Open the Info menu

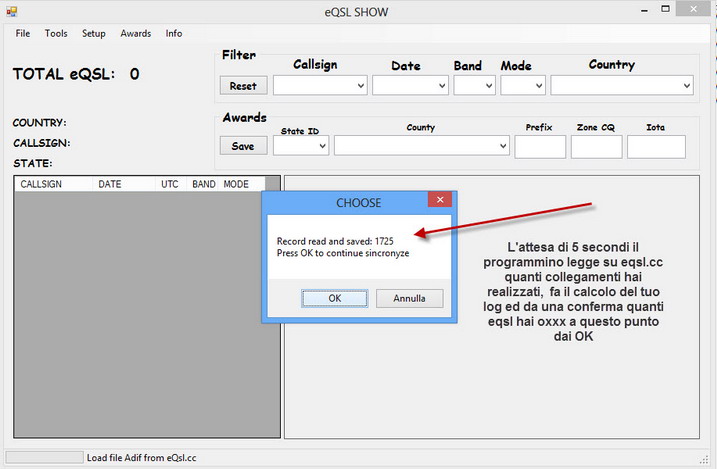pyautogui.click(x=174, y=33)
